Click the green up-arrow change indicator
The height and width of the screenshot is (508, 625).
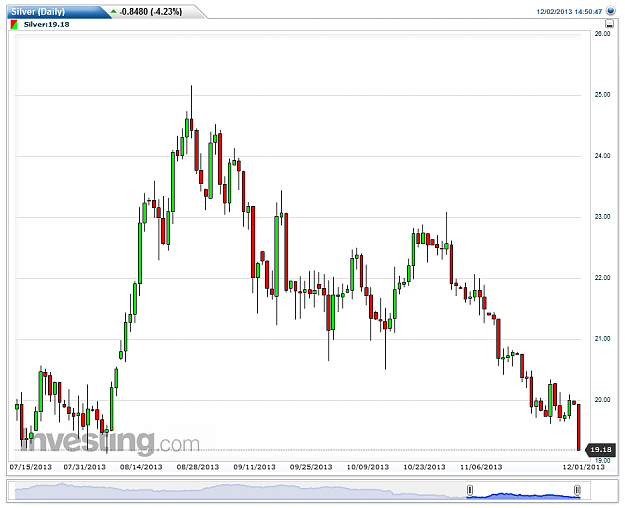click(114, 12)
